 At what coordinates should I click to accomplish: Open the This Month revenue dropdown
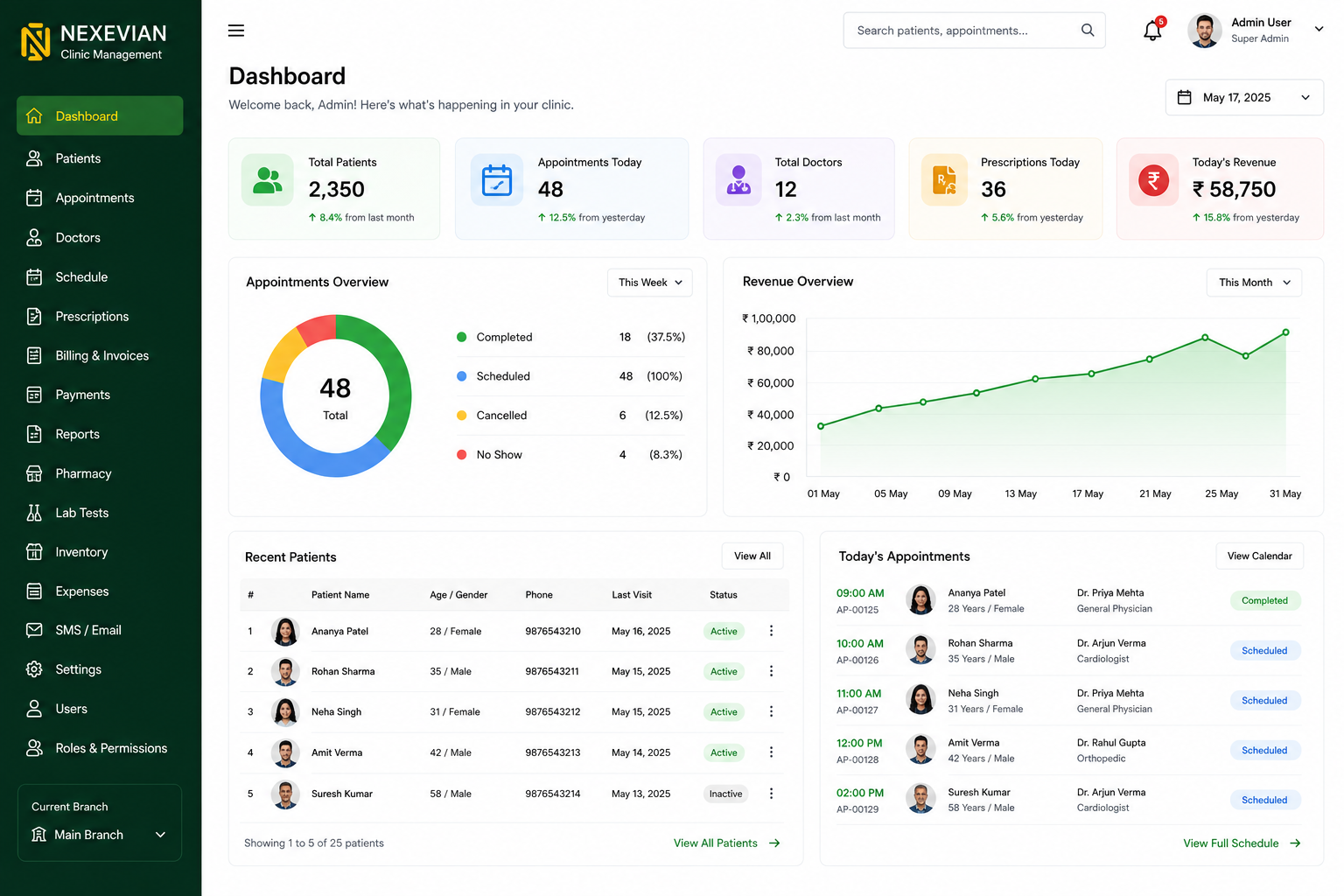(1254, 283)
